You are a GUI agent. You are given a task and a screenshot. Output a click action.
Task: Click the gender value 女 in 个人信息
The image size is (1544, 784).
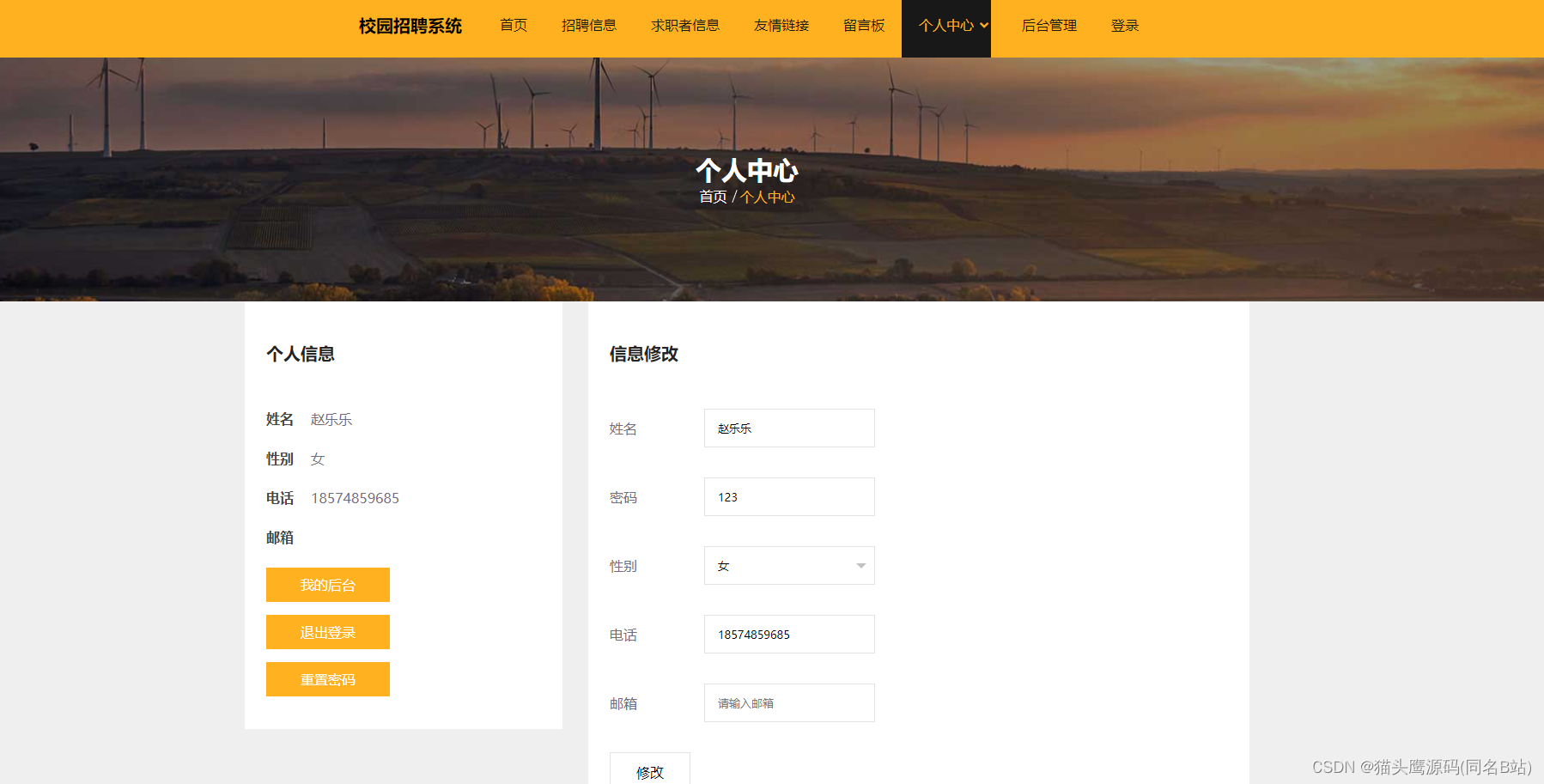tap(318, 459)
